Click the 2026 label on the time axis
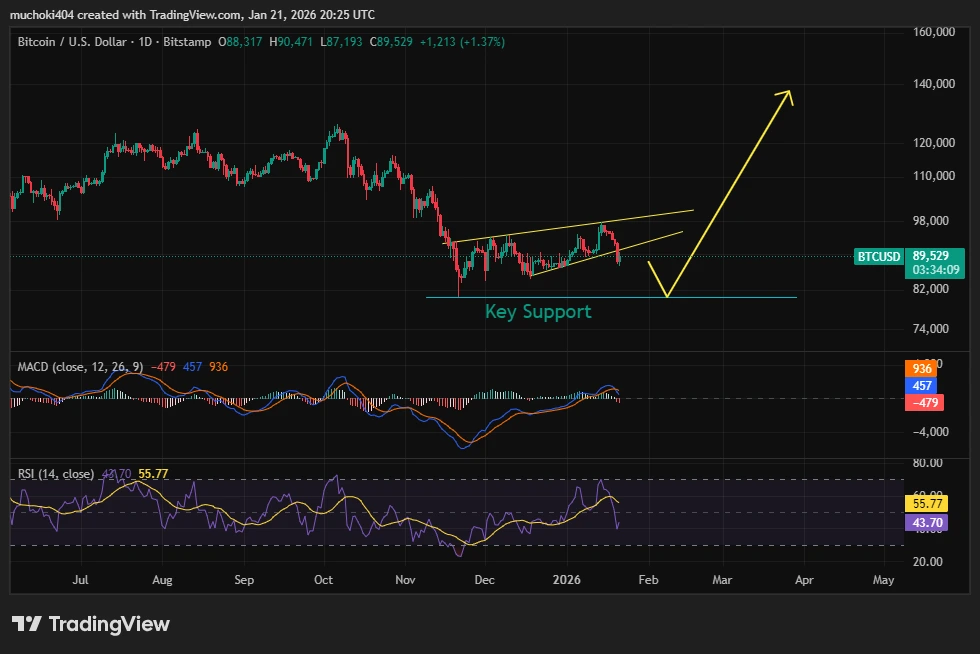The height and width of the screenshot is (654, 980). (568, 579)
